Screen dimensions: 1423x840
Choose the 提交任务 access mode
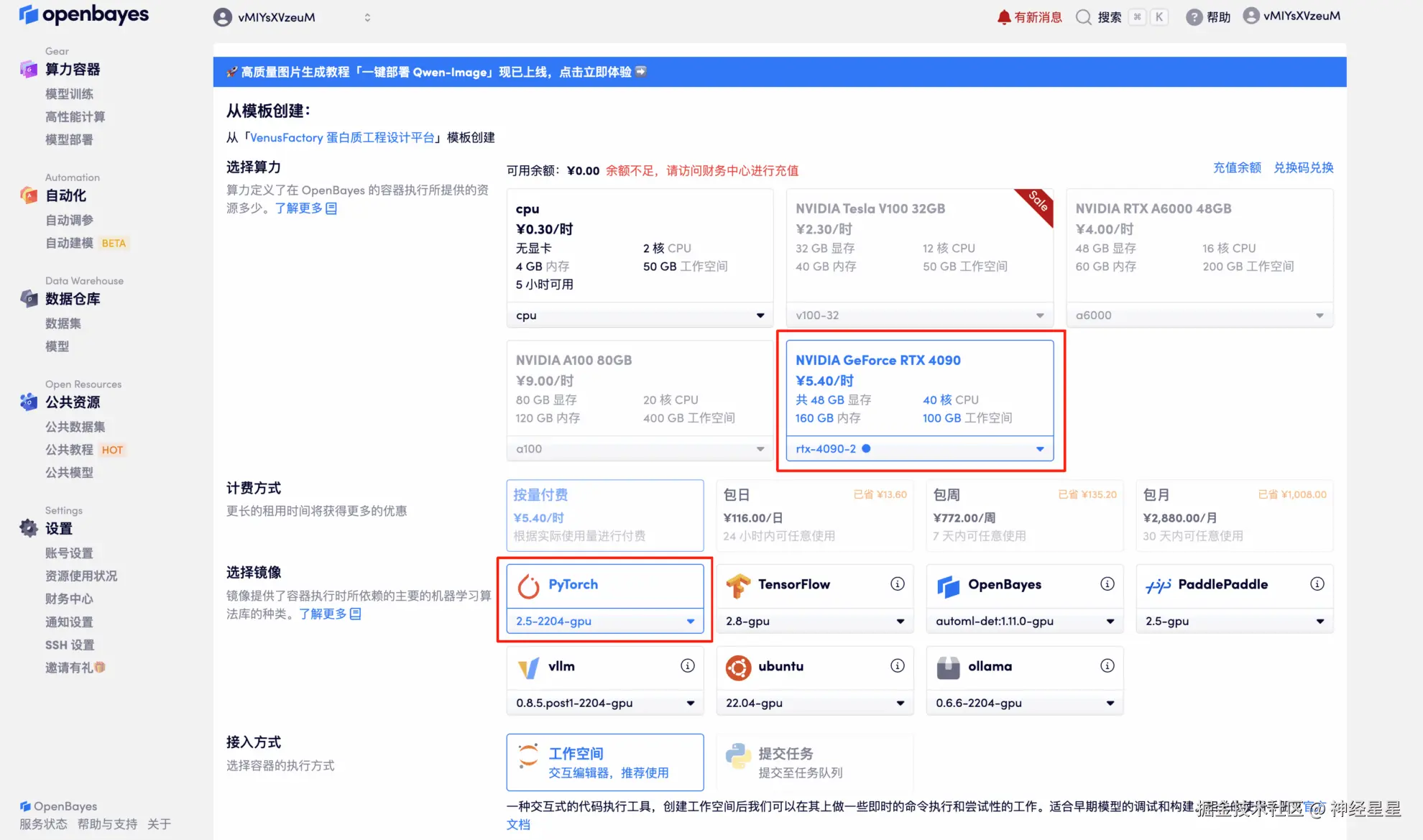[814, 762]
